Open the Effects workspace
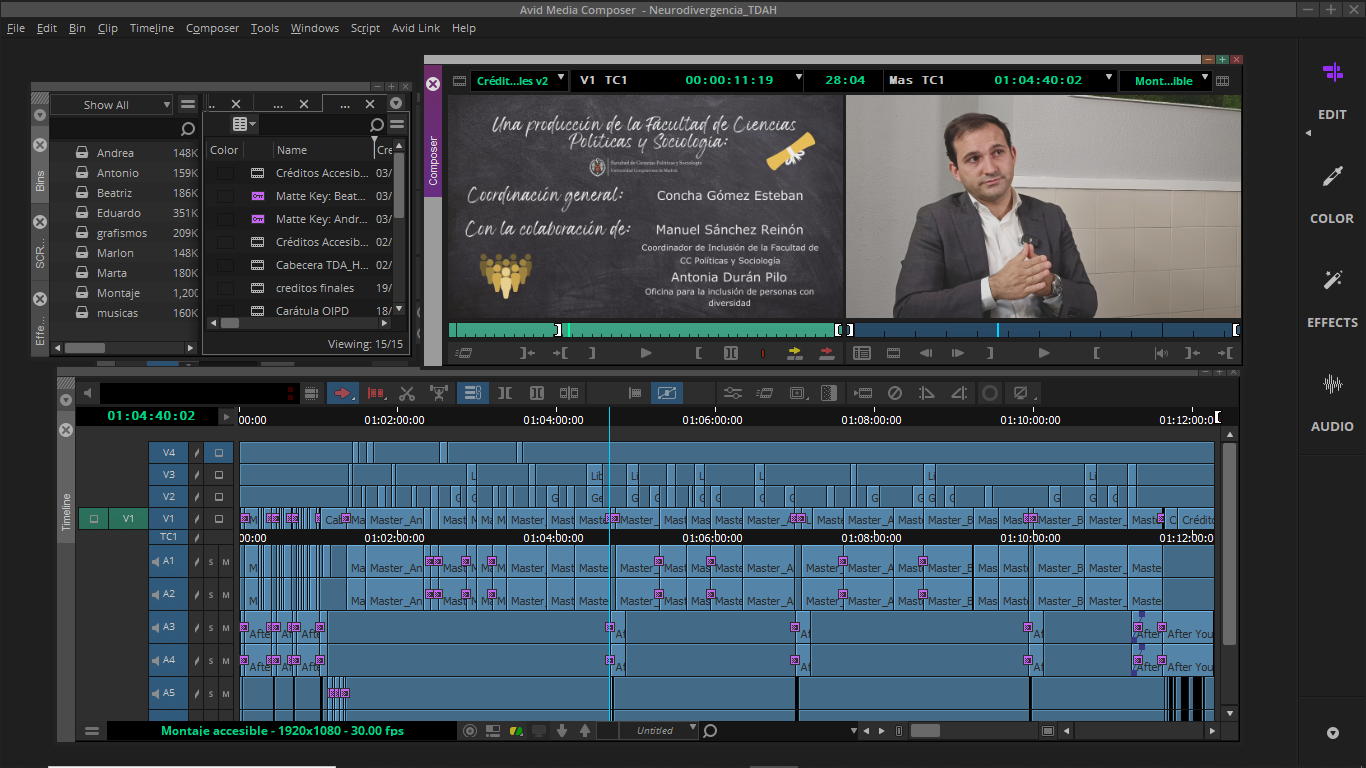The height and width of the screenshot is (768, 1366). pyautogui.click(x=1332, y=299)
